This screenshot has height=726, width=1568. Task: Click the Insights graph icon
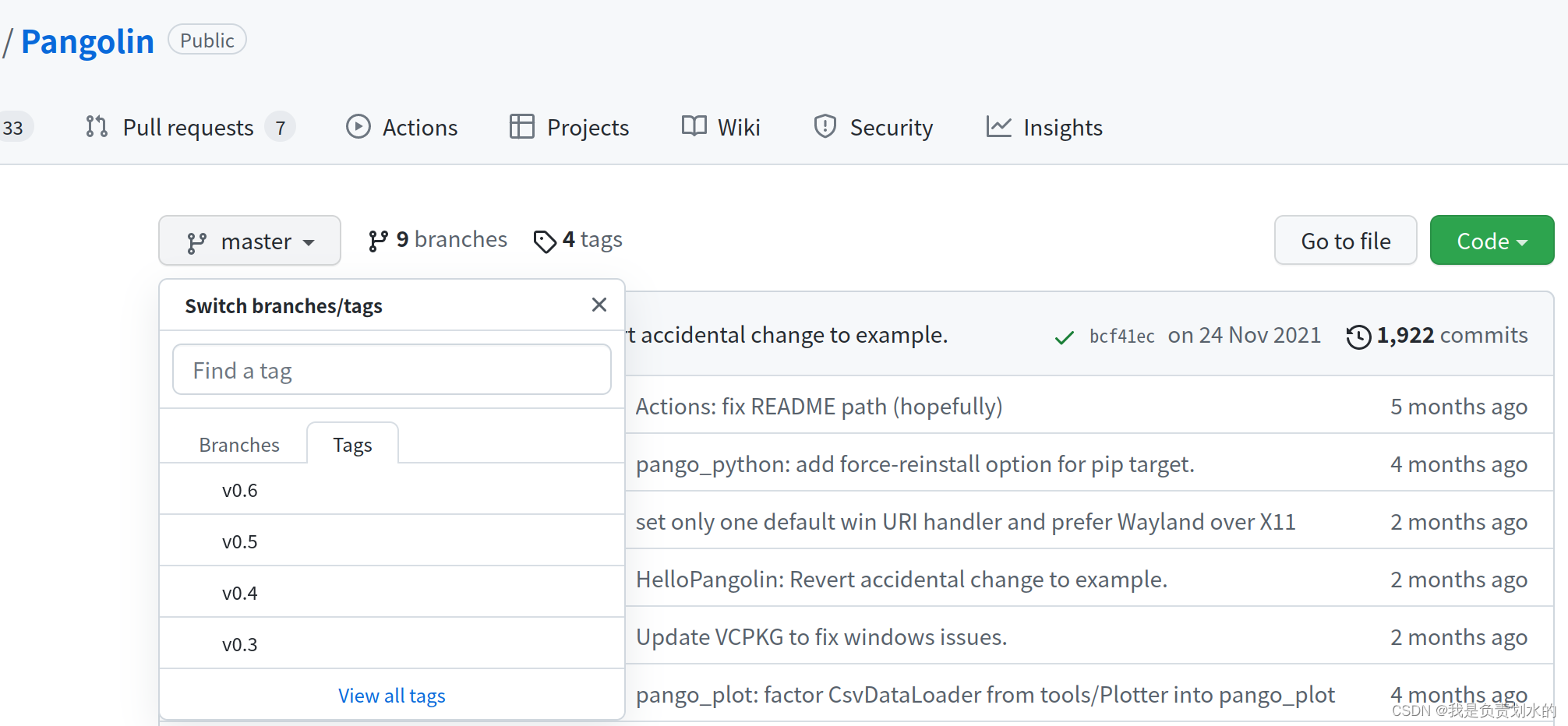click(x=998, y=126)
